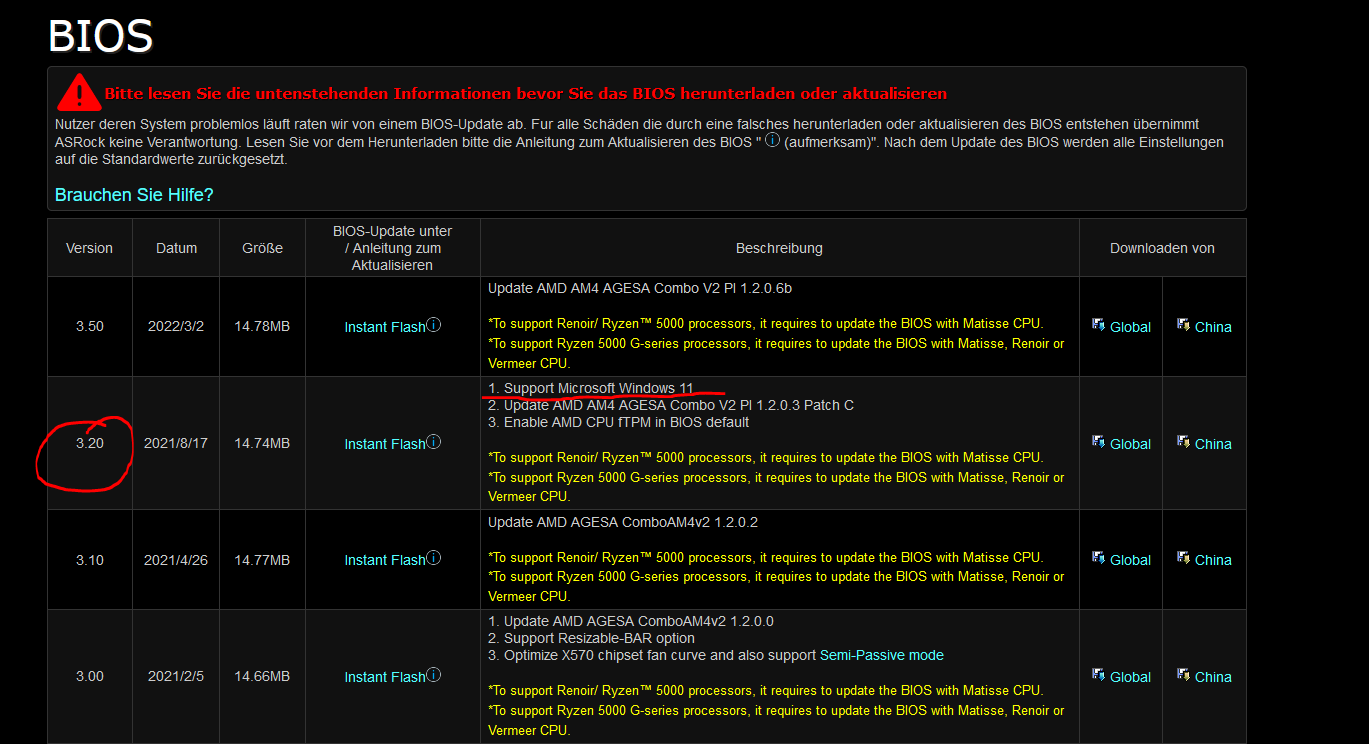
Task: Click download icon beside Global in 3.20 row
Action: (1098, 442)
